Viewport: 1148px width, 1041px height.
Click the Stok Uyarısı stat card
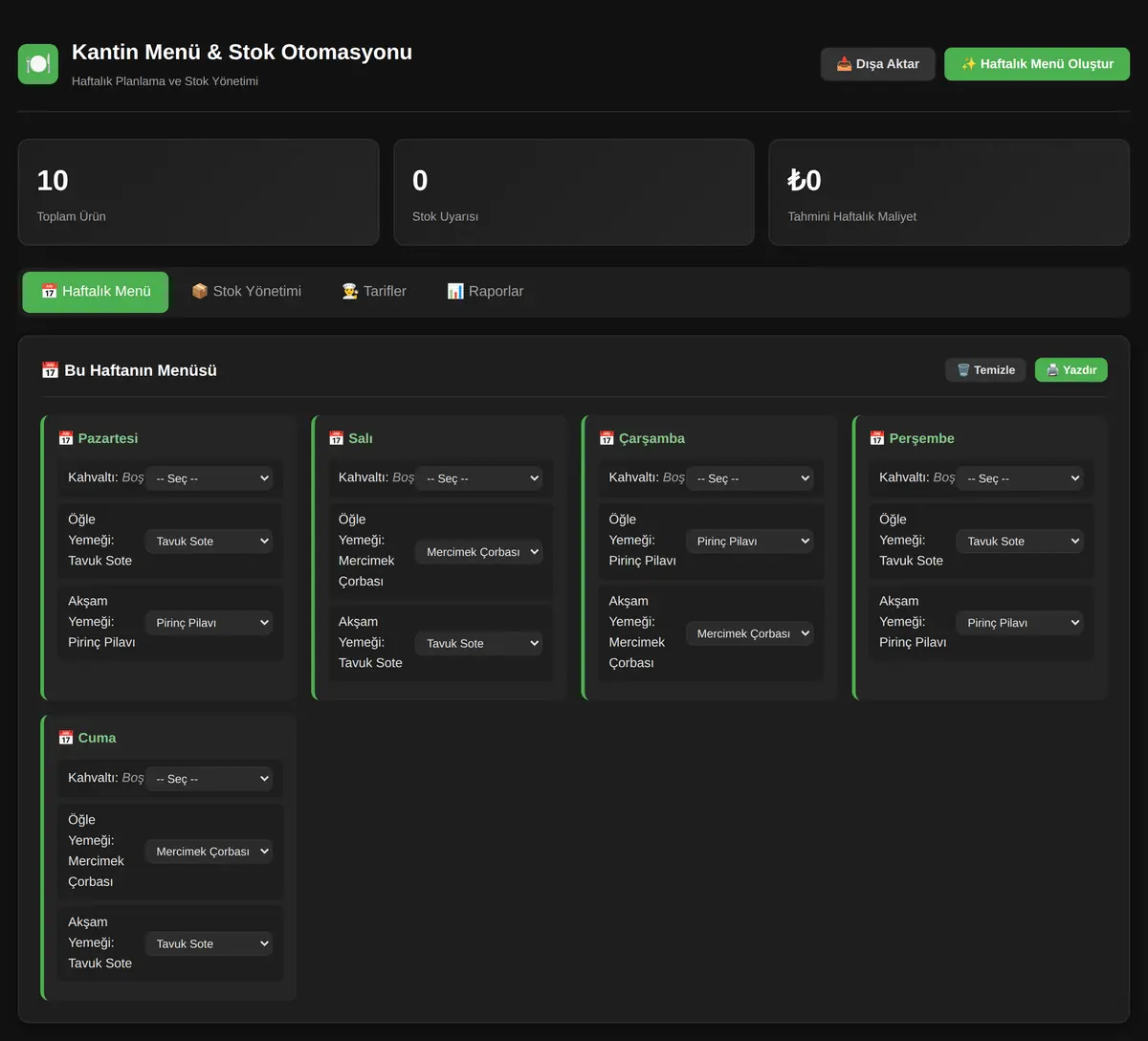[x=574, y=192]
